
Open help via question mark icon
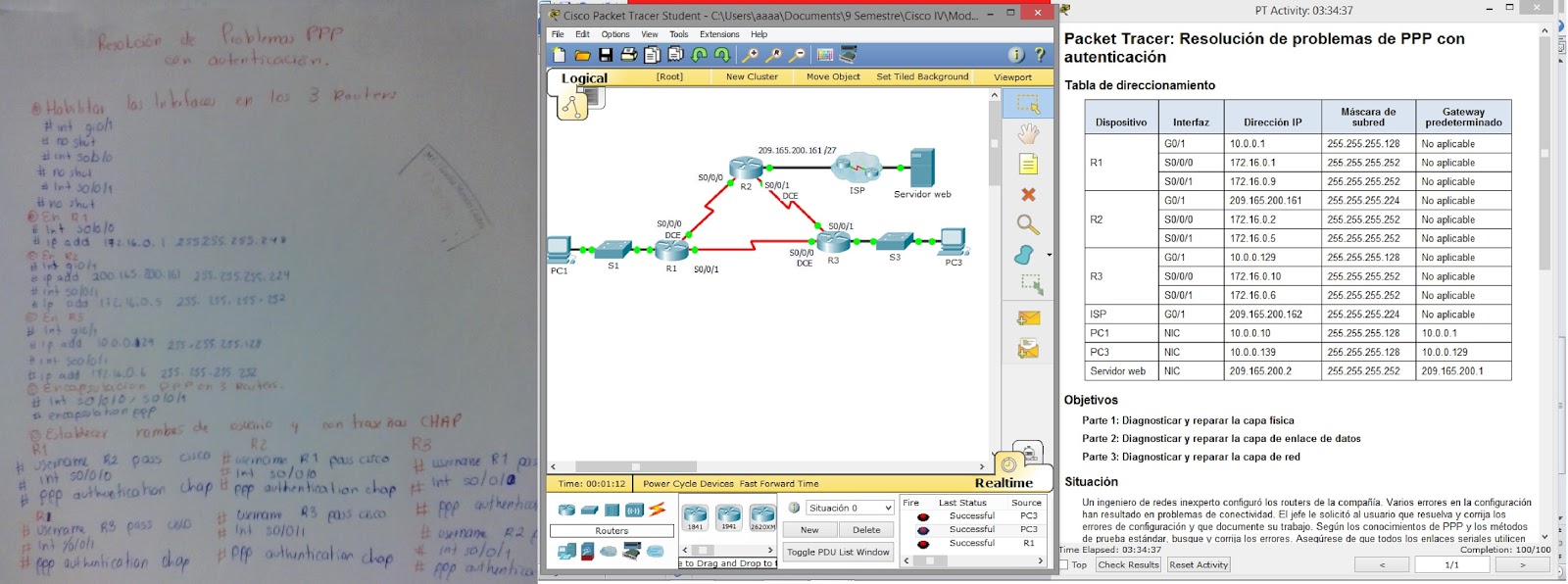(1040, 55)
